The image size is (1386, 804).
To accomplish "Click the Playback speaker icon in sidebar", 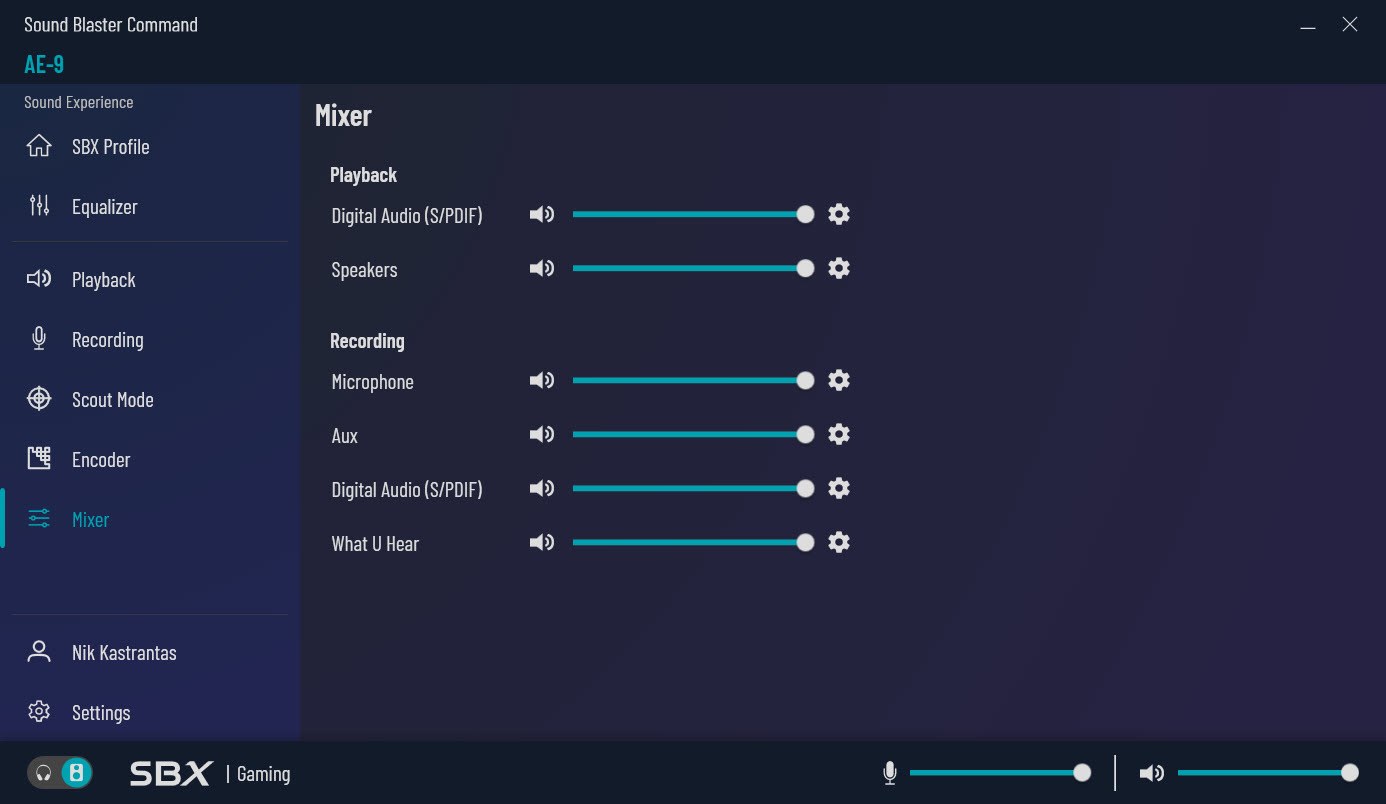I will tap(39, 279).
